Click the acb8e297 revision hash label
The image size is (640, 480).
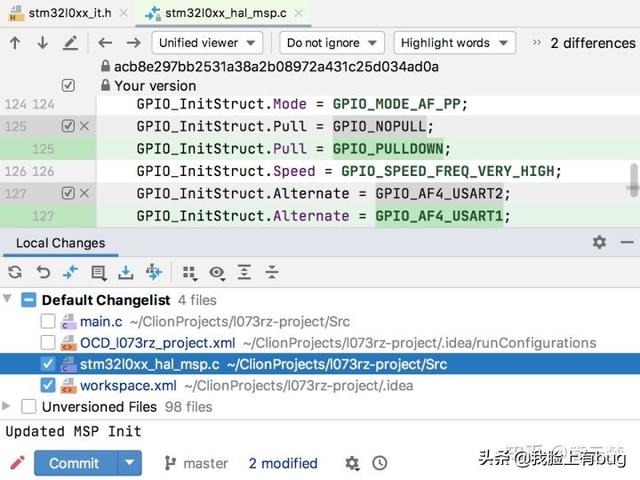tap(276, 67)
